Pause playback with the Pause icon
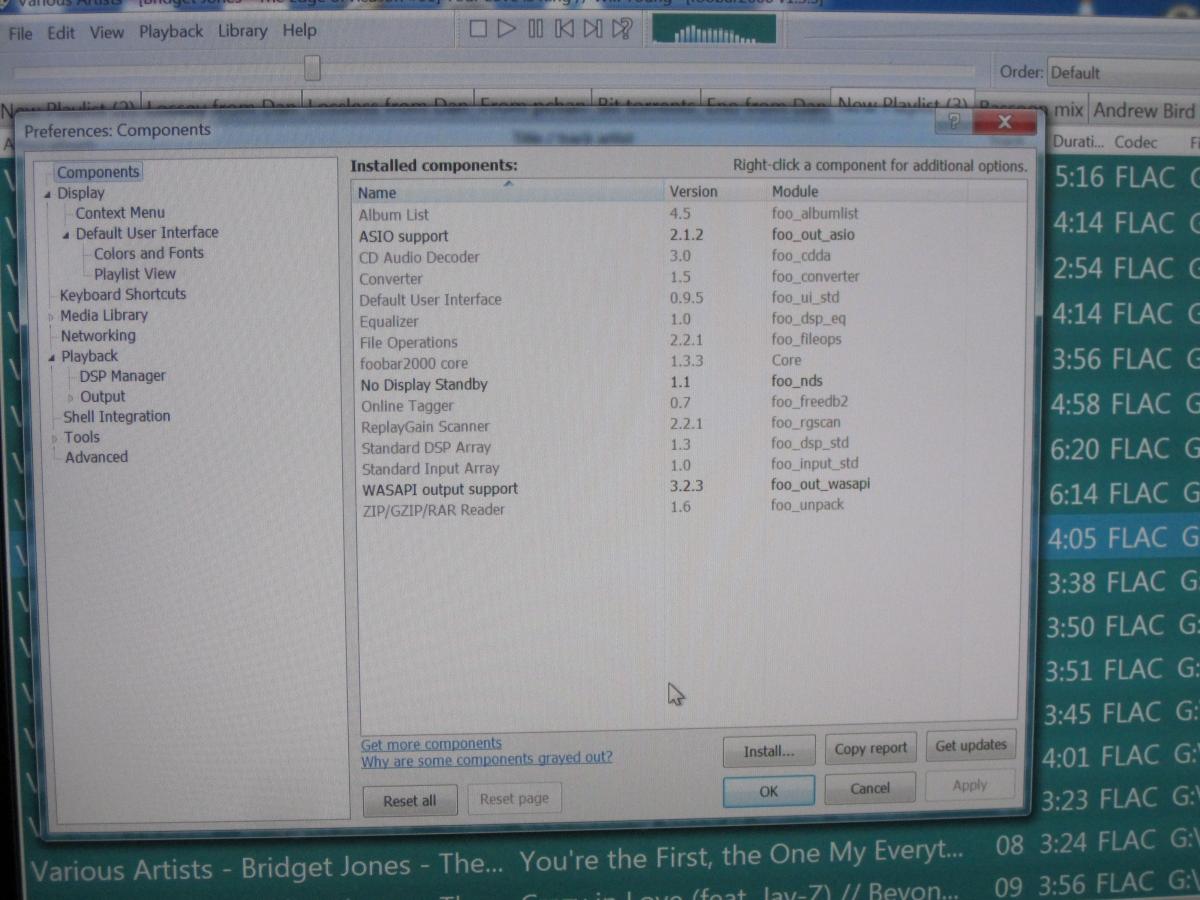The height and width of the screenshot is (900, 1200). coord(536,29)
